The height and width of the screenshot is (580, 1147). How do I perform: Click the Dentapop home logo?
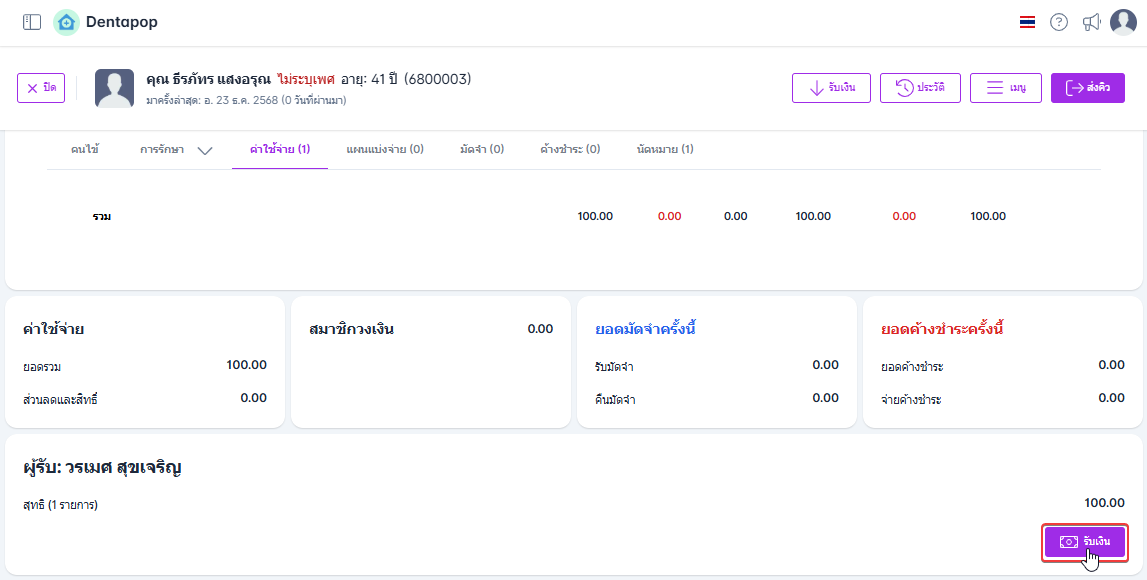click(66, 22)
